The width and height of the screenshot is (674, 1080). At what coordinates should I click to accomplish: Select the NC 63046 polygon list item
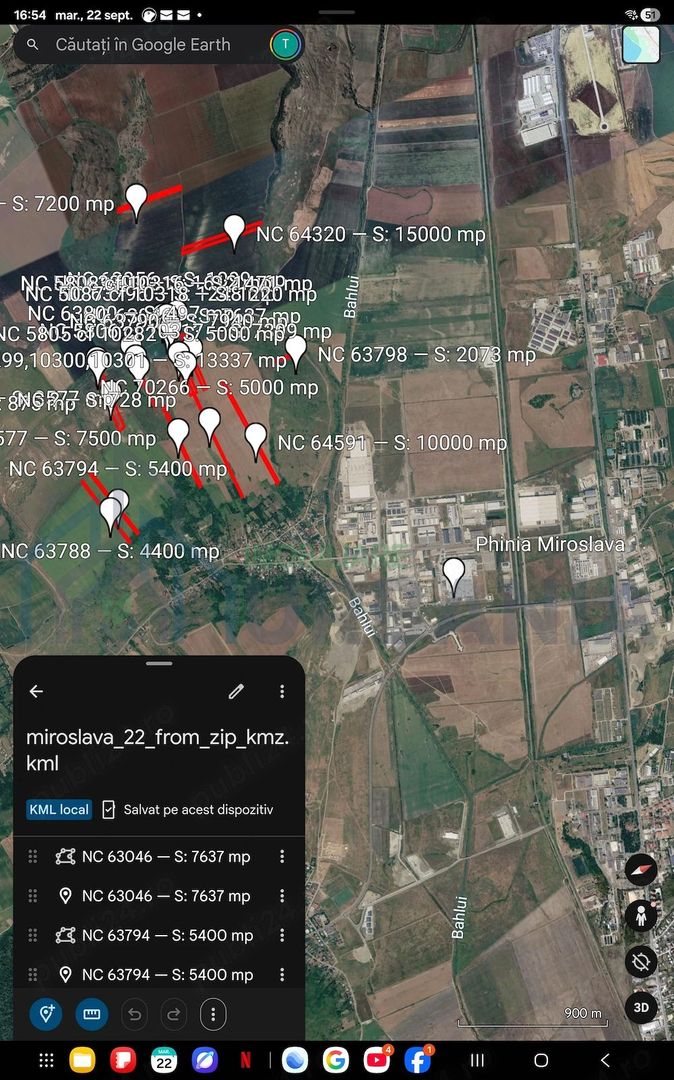point(159,856)
